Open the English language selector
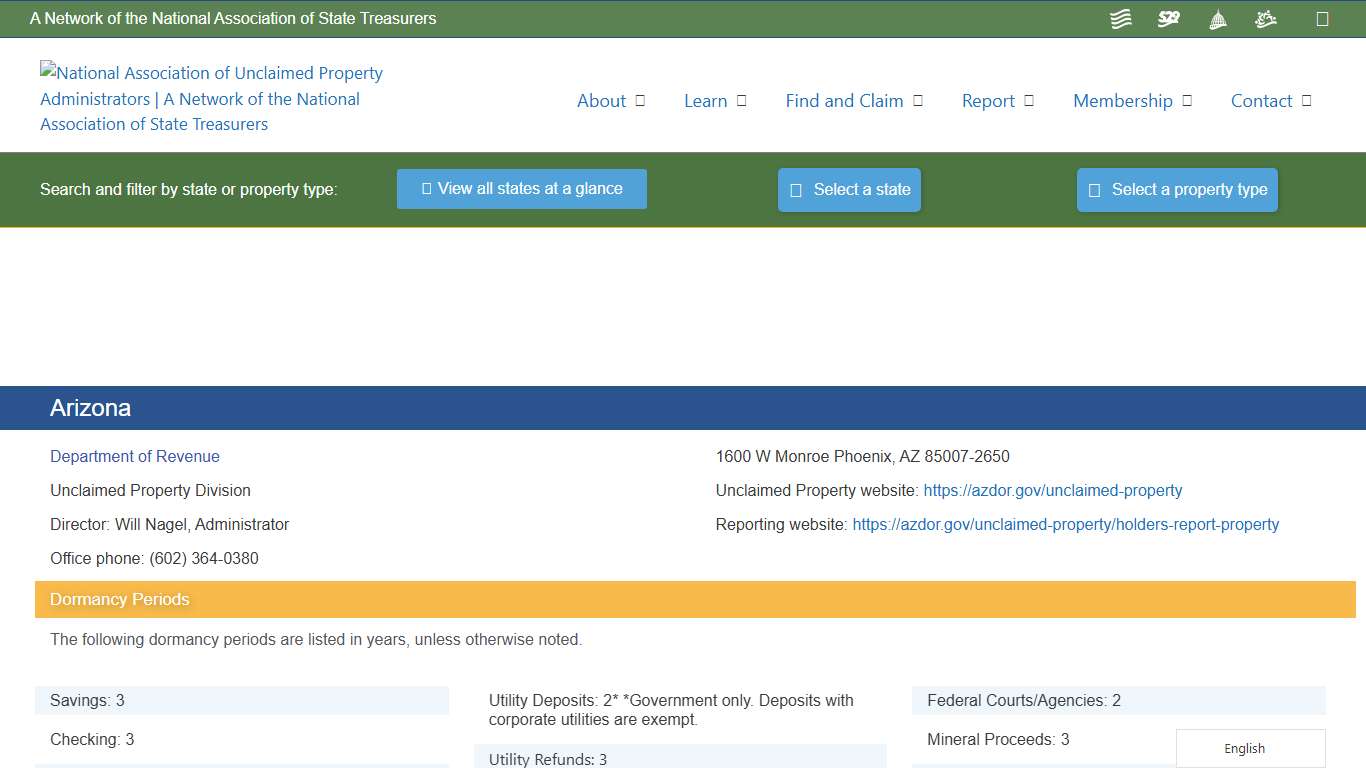Screen dimensions: 1366x768 click(x=1244, y=748)
